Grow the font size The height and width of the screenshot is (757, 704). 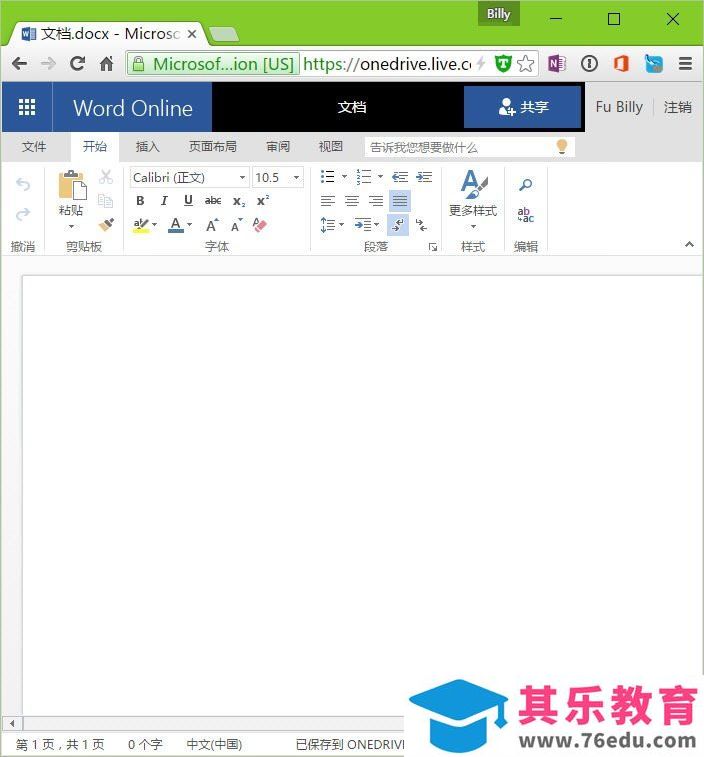[212, 225]
